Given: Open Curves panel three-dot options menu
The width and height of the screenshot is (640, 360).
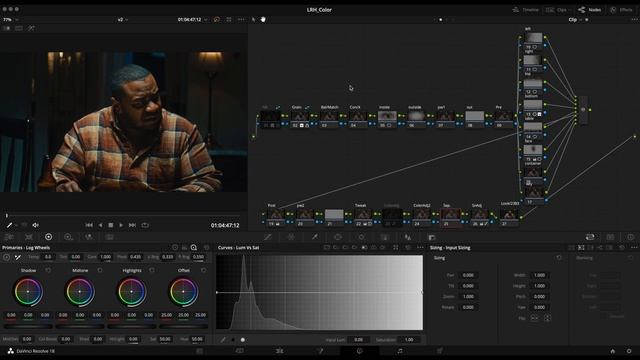Looking at the screenshot, I should pyautogui.click(x=420, y=247).
